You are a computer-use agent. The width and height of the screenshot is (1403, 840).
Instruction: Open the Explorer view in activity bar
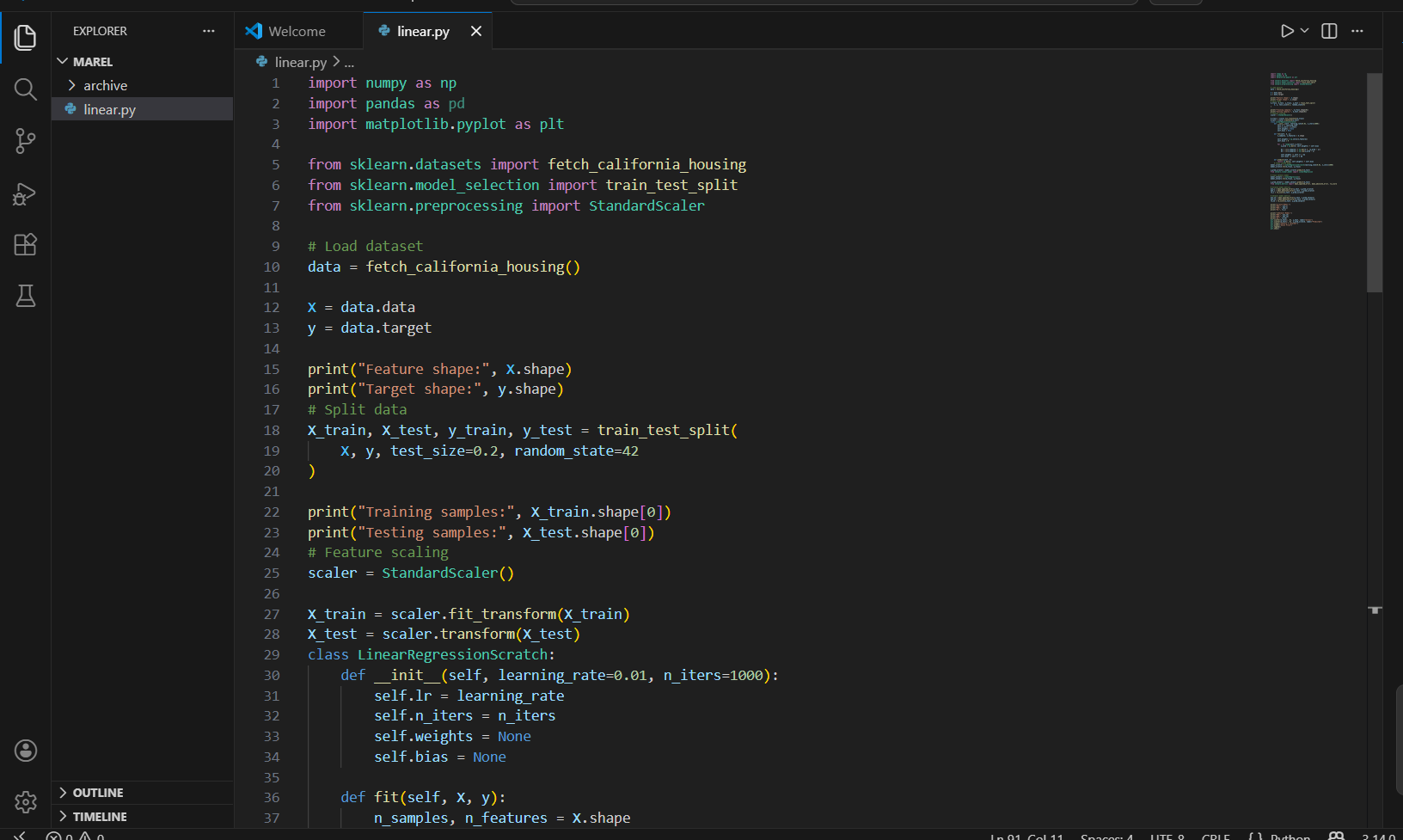pyautogui.click(x=26, y=37)
